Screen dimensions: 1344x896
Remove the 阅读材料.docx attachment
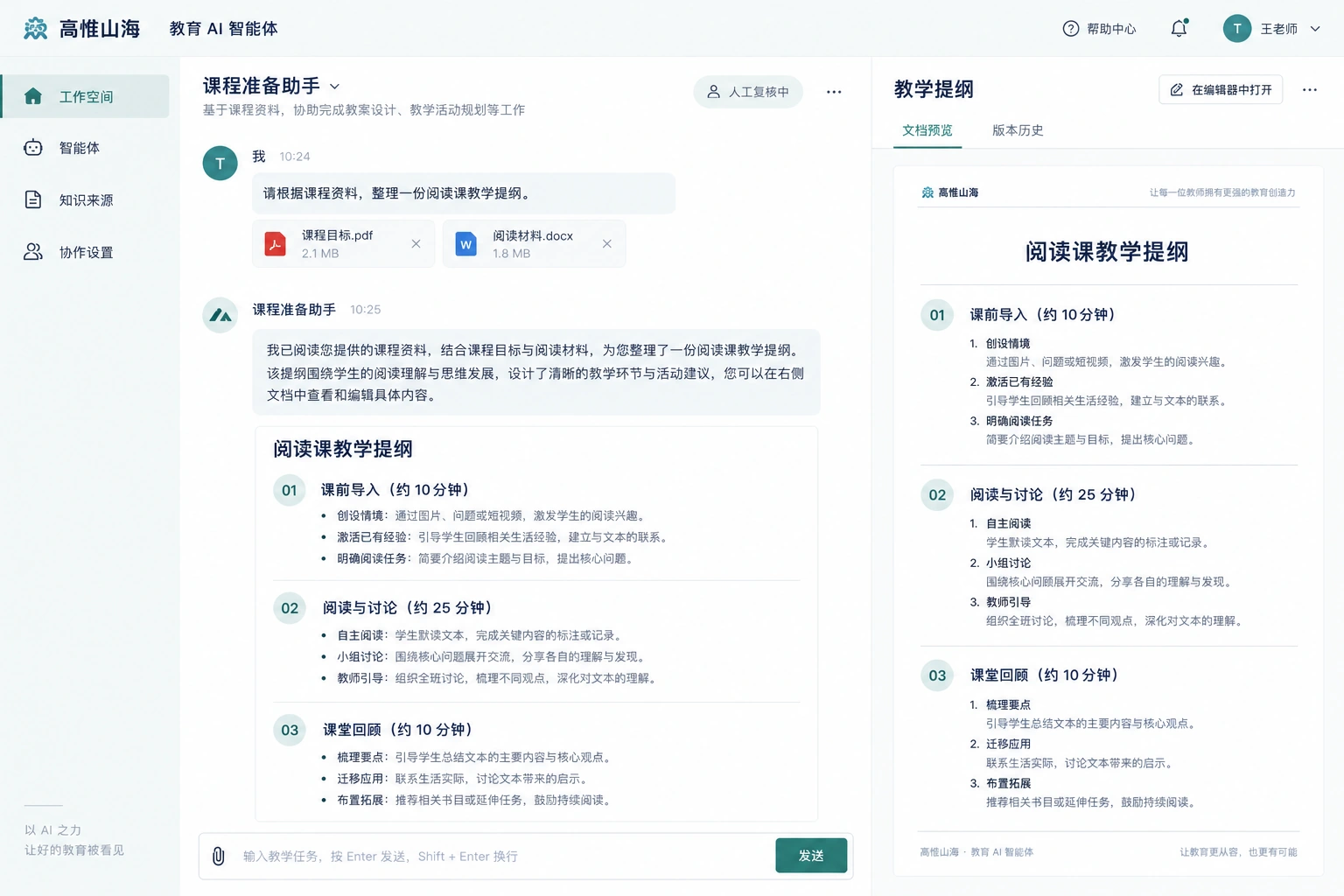606,244
